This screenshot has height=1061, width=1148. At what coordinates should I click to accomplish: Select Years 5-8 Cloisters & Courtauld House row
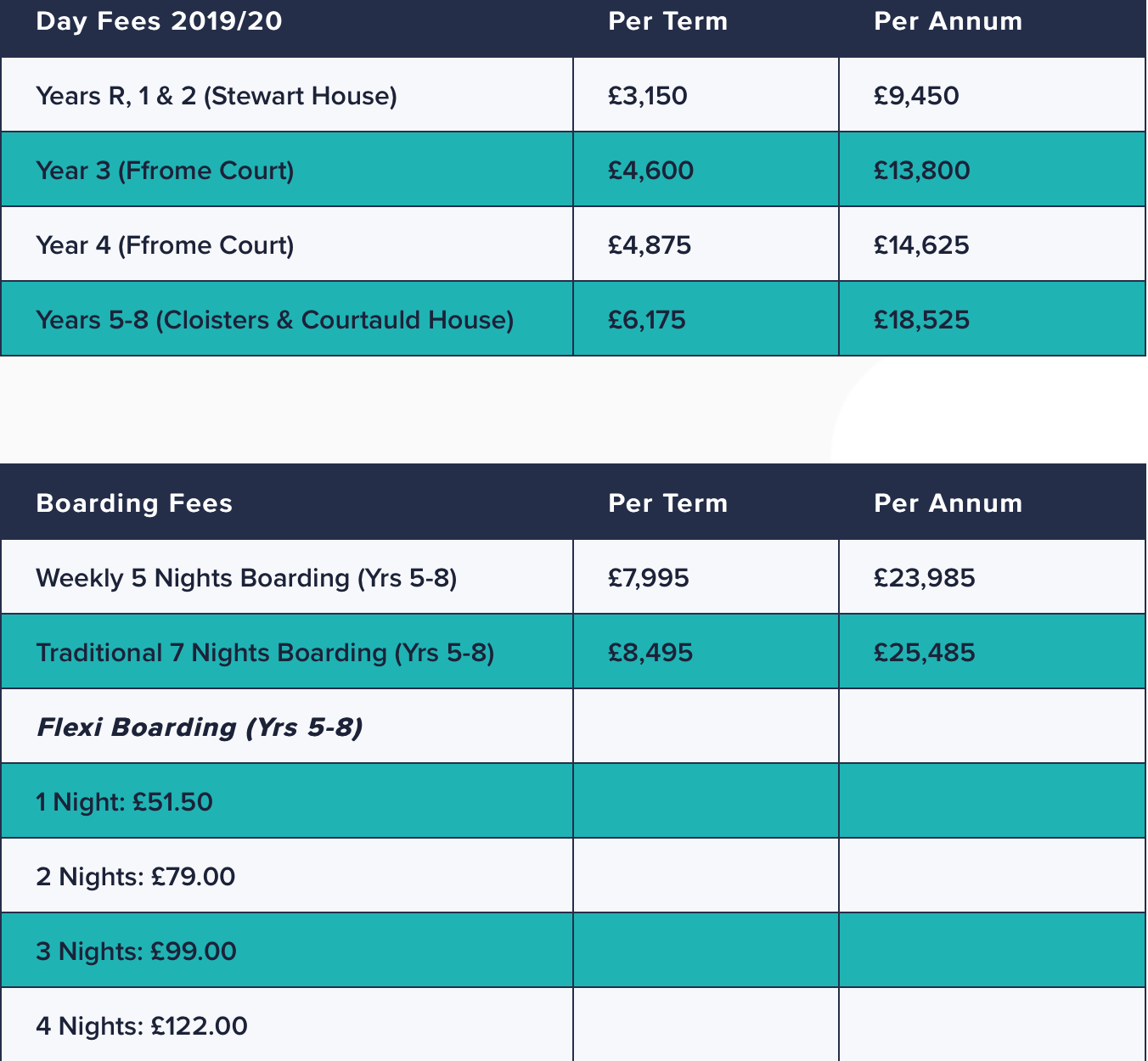[x=573, y=319]
